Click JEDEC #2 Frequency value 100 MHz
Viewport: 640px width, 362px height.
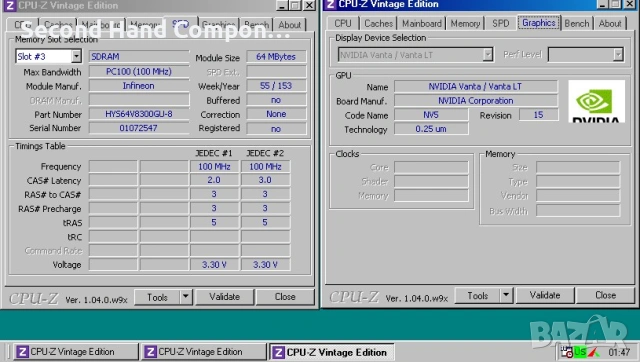[x=265, y=167]
